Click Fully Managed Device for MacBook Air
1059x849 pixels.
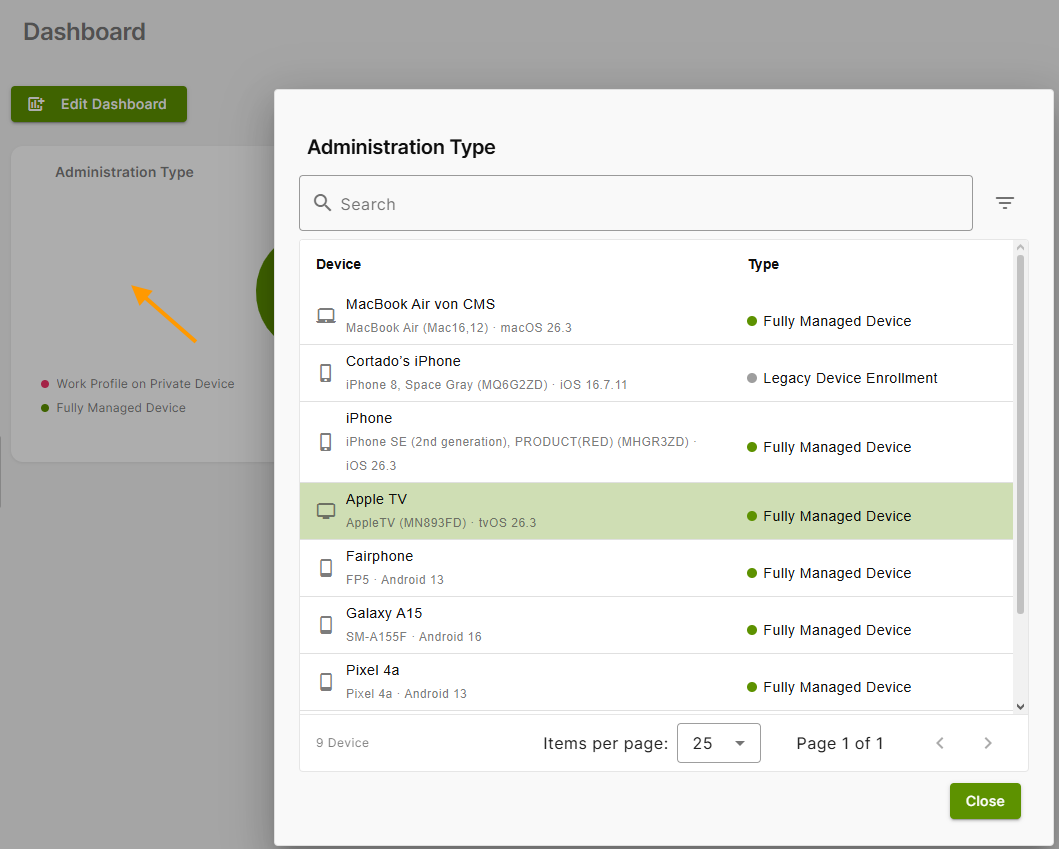click(x=837, y=321)
